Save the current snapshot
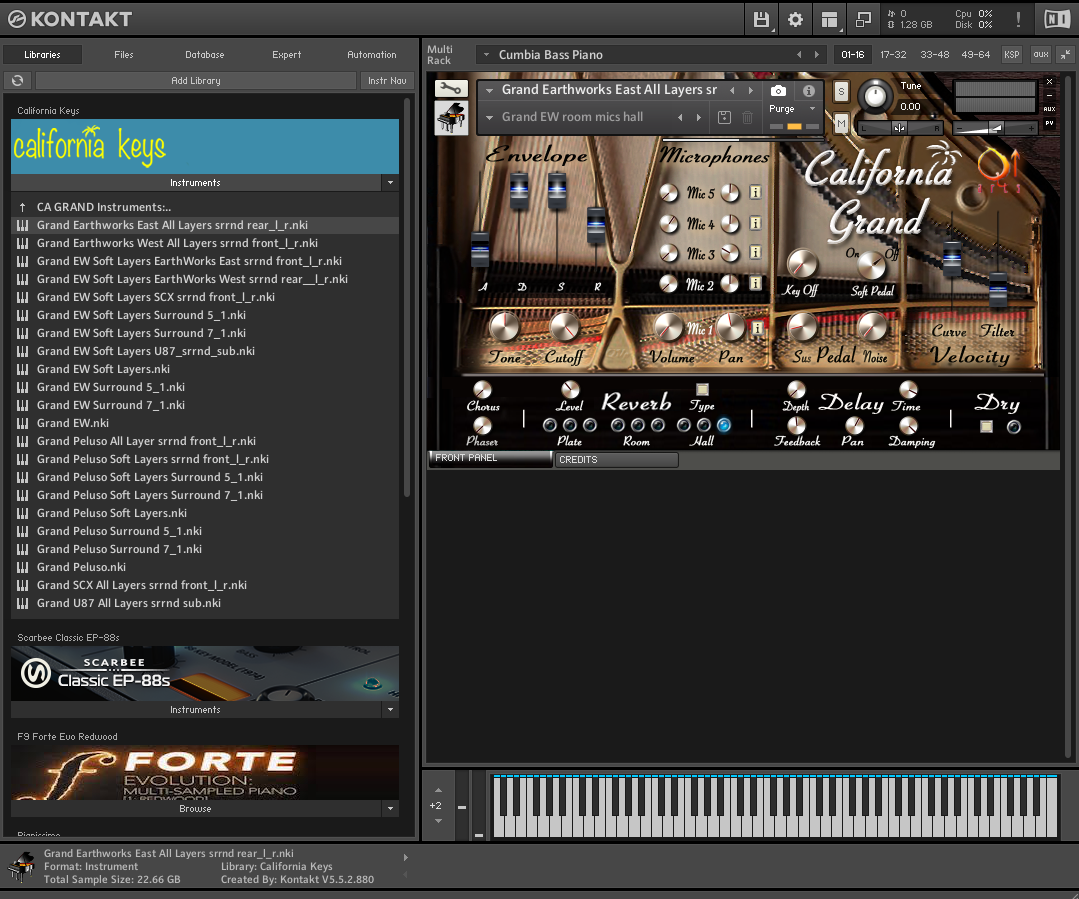Image resolution: width=1079 pixels, height=899 pixels. 724,117
